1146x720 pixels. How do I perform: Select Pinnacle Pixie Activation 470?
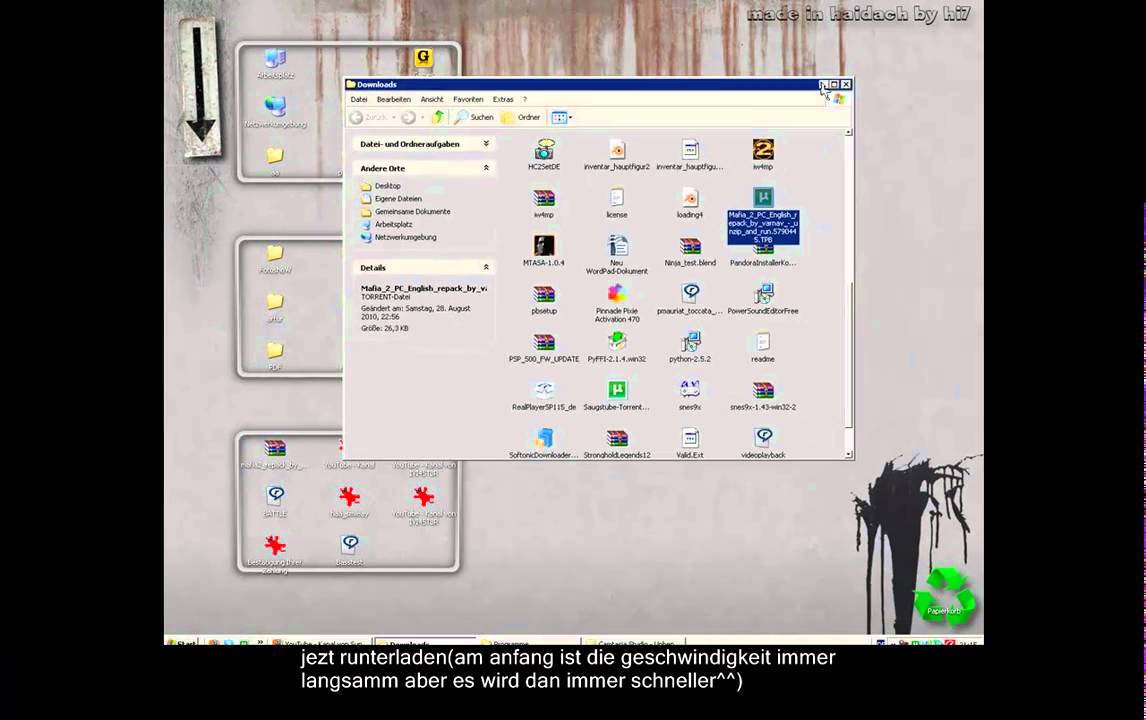[617, 303]
